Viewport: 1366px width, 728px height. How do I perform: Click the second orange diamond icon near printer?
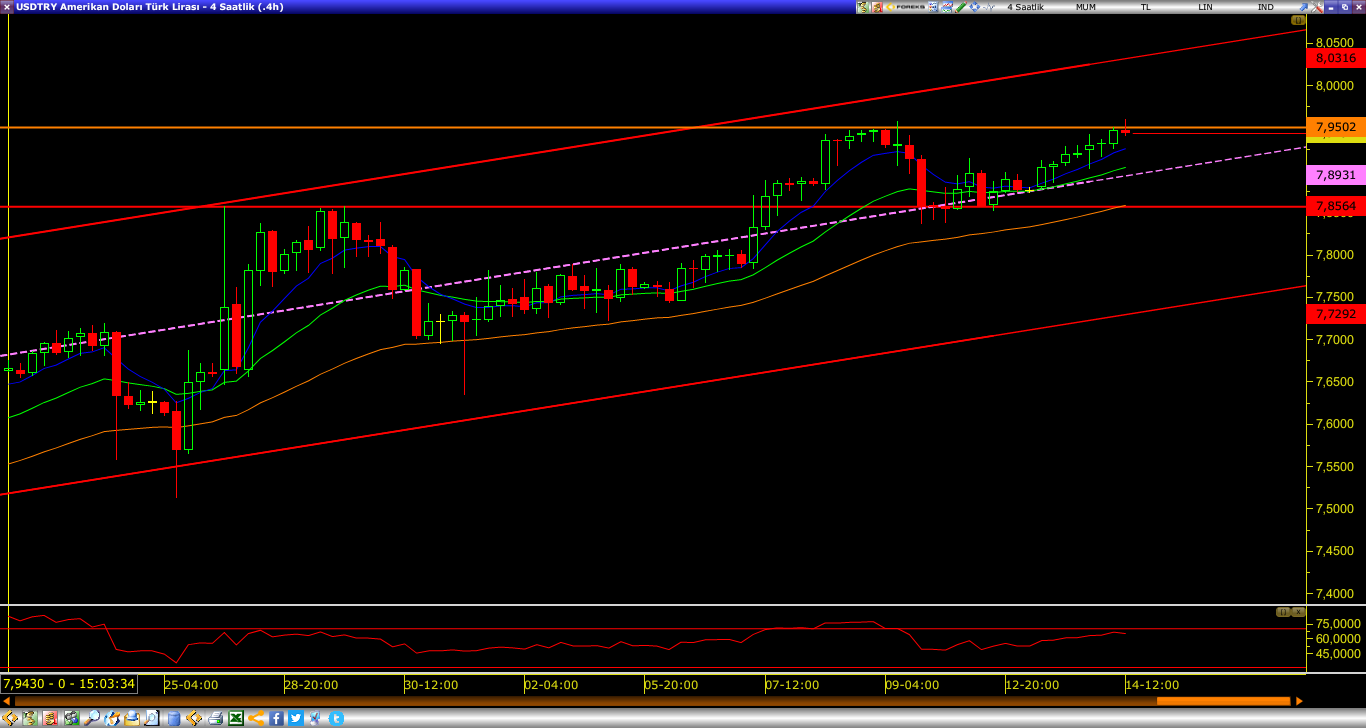point(194,718)
